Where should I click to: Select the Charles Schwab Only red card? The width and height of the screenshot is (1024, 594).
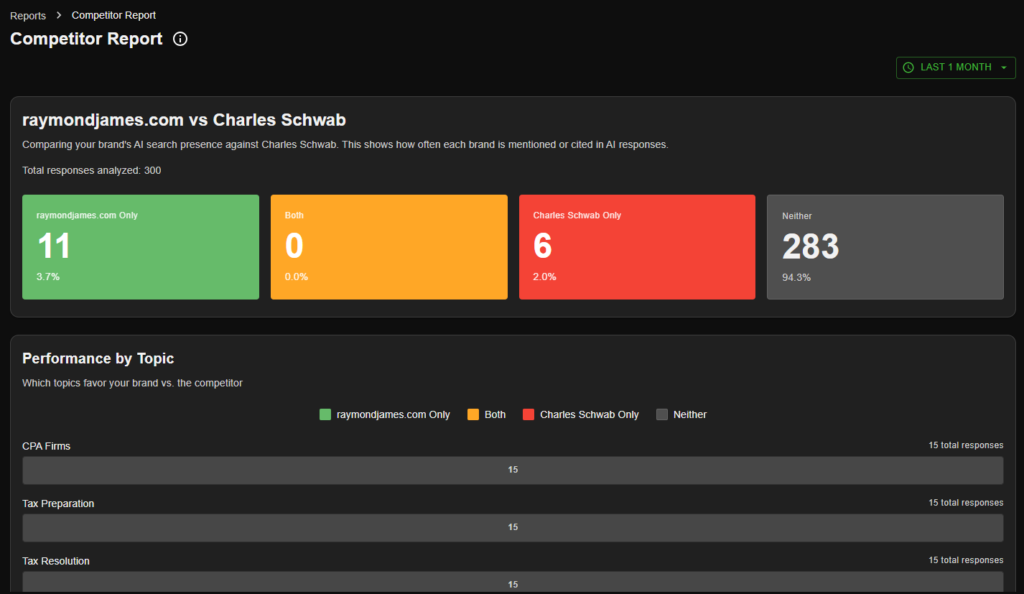[x=637, y=247]
